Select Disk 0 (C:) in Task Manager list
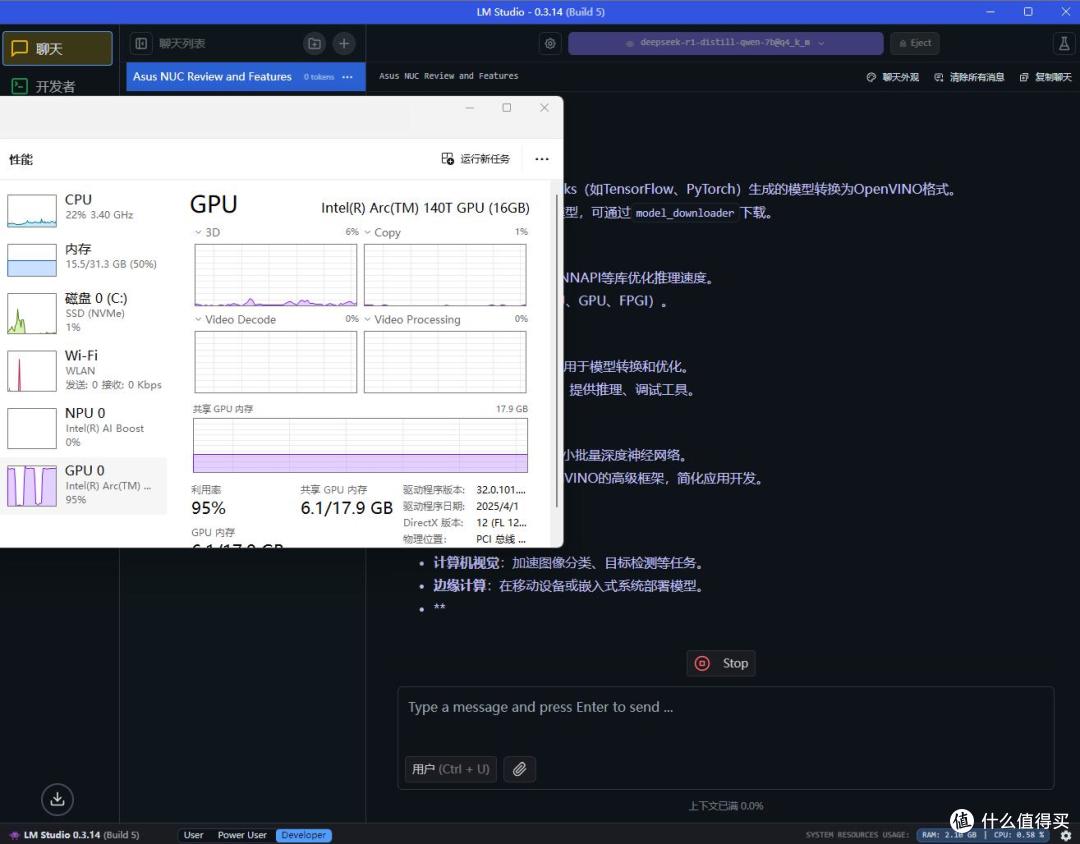 (83, 313)
